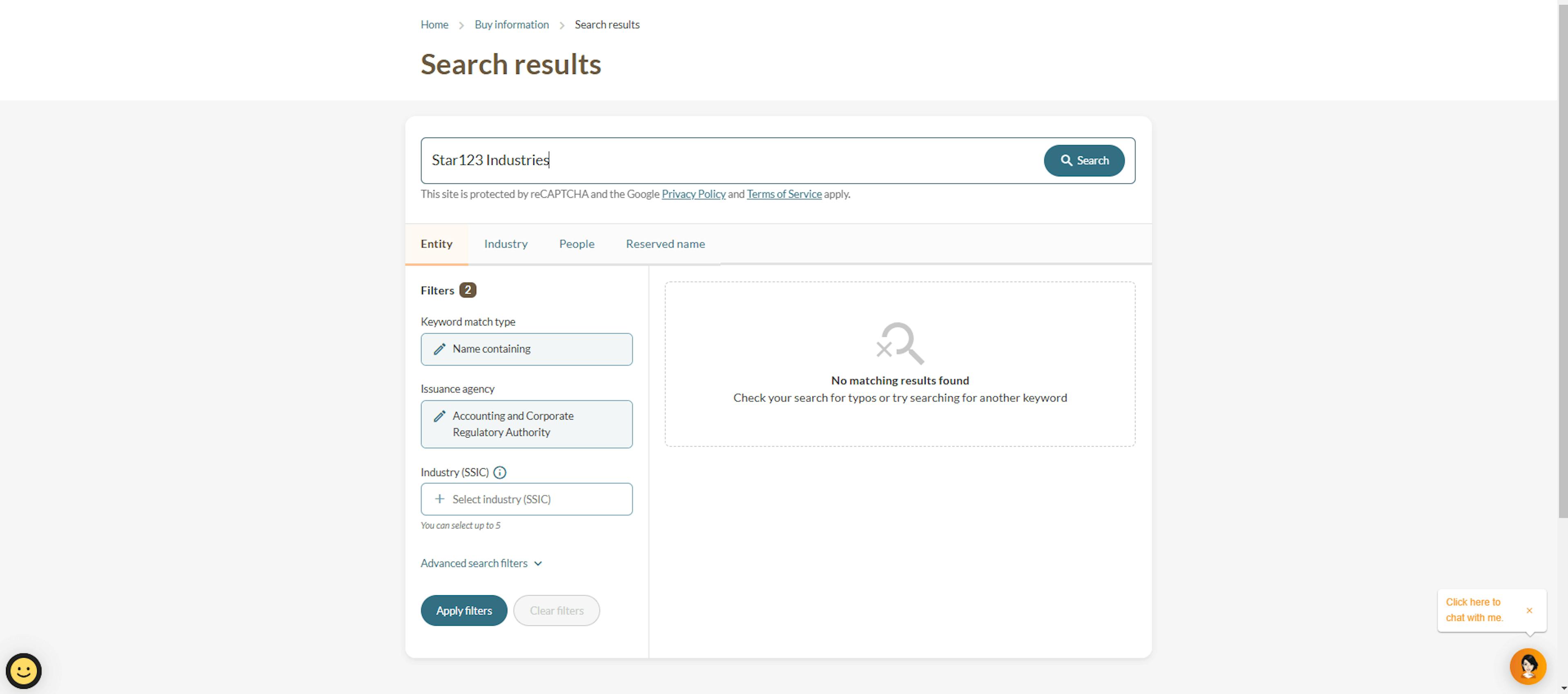Click the Search results page heading
This screenshot has width=1568, height=694.
[x=511, y=65]
